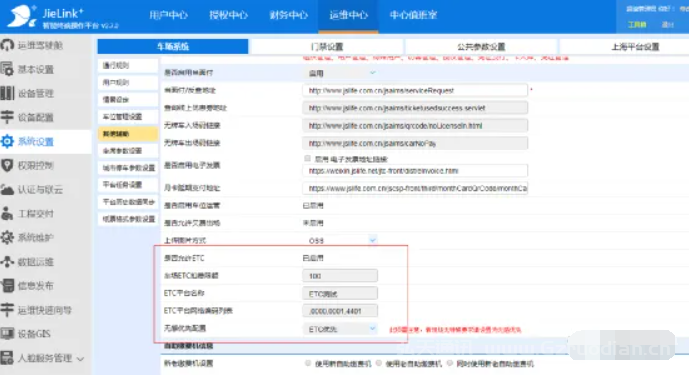Open the 平台任务设置 submenu item

128,185
